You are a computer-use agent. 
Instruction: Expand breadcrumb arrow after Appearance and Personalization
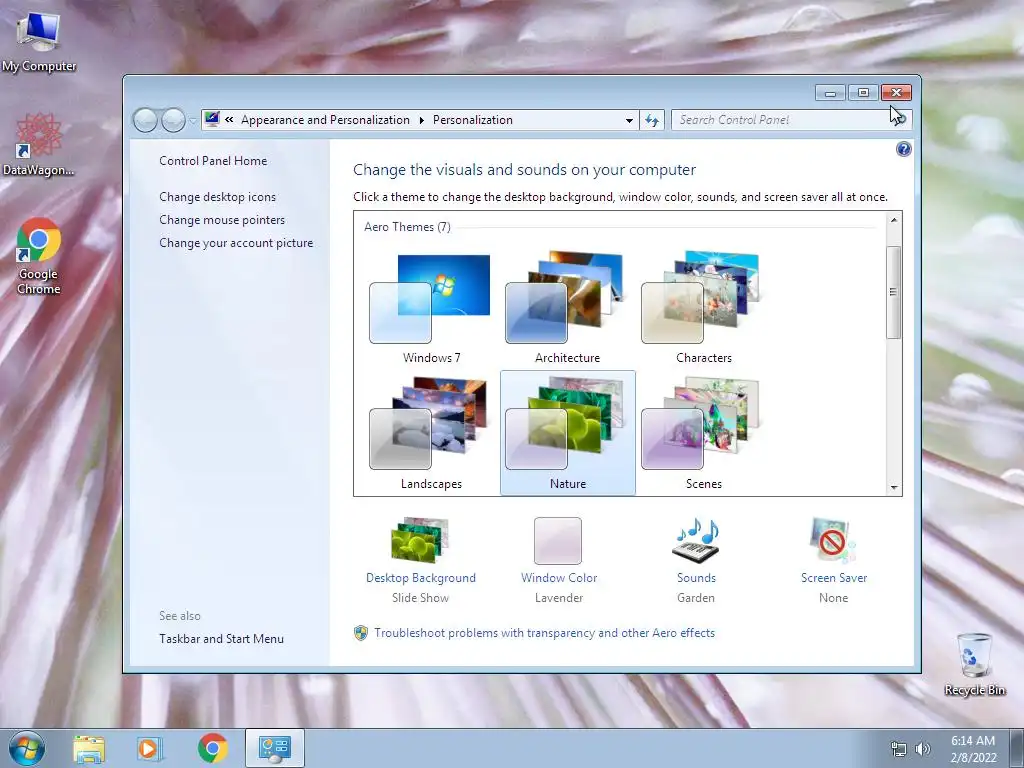tap(421, 120)
